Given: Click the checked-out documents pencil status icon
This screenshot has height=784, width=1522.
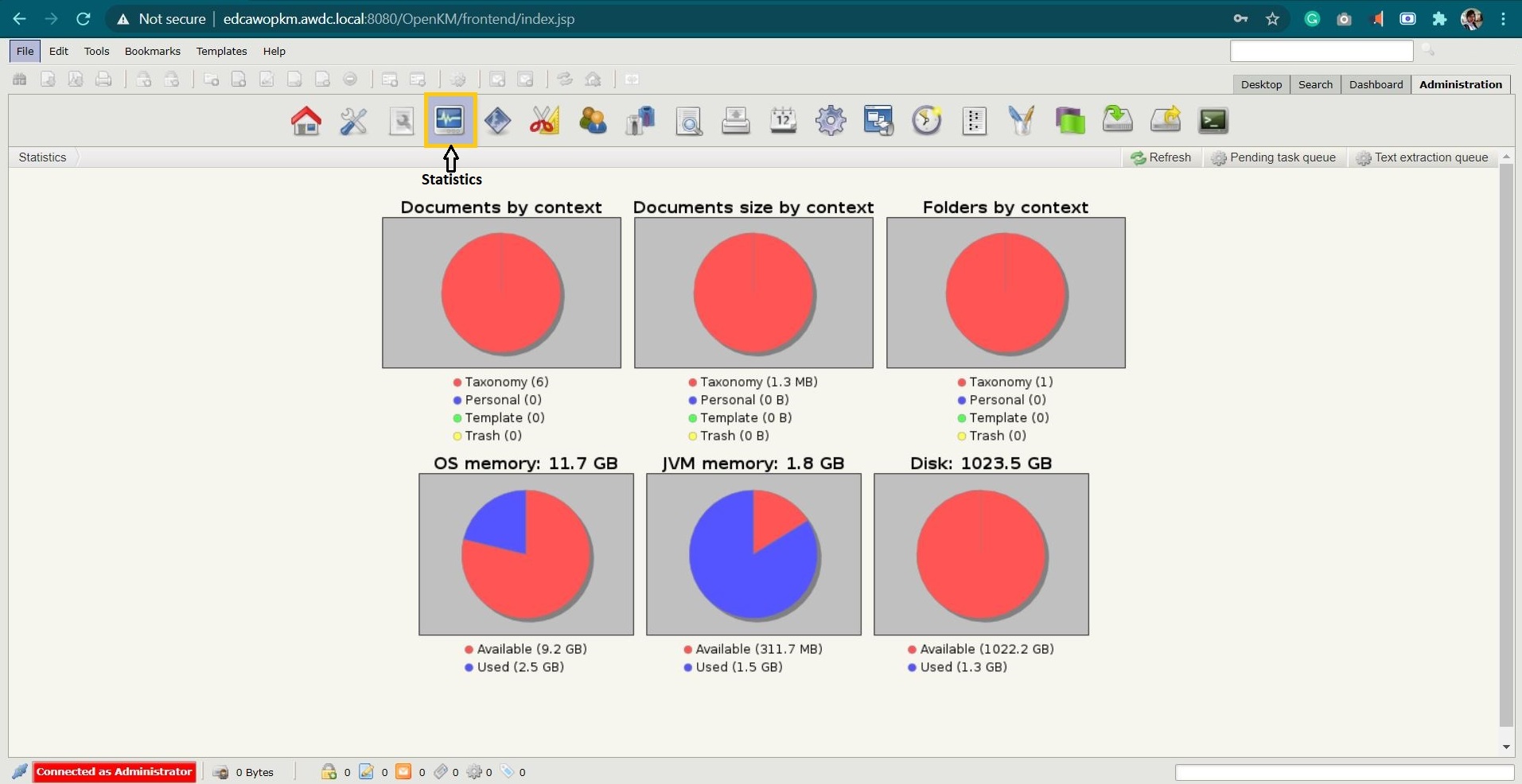Looking at the screenshot, I should pyautogui.click(x=367, y=771).
